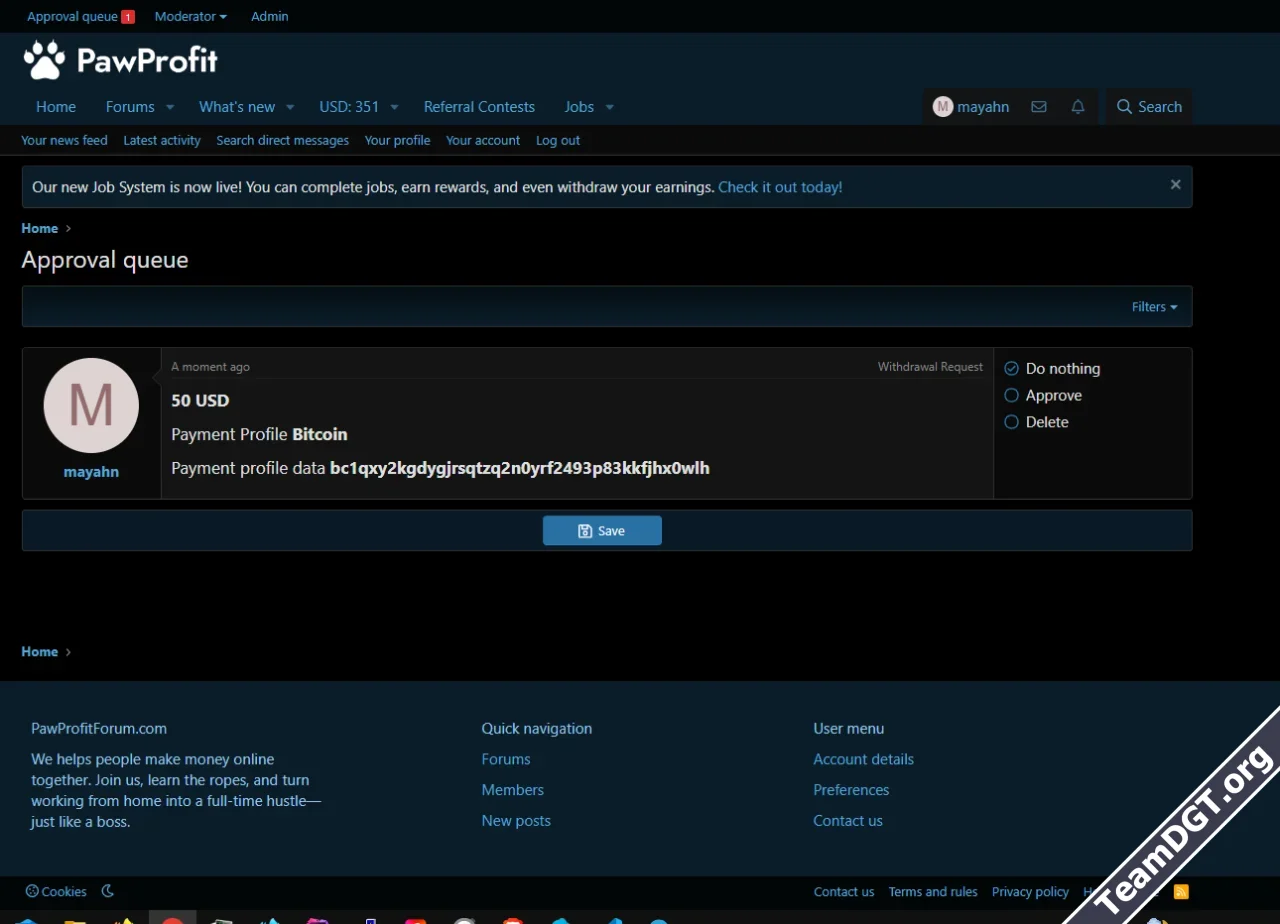The image size is (1280, 924).
Task: Click mayahn's avatar in the queue
Action: coord(91,405)
